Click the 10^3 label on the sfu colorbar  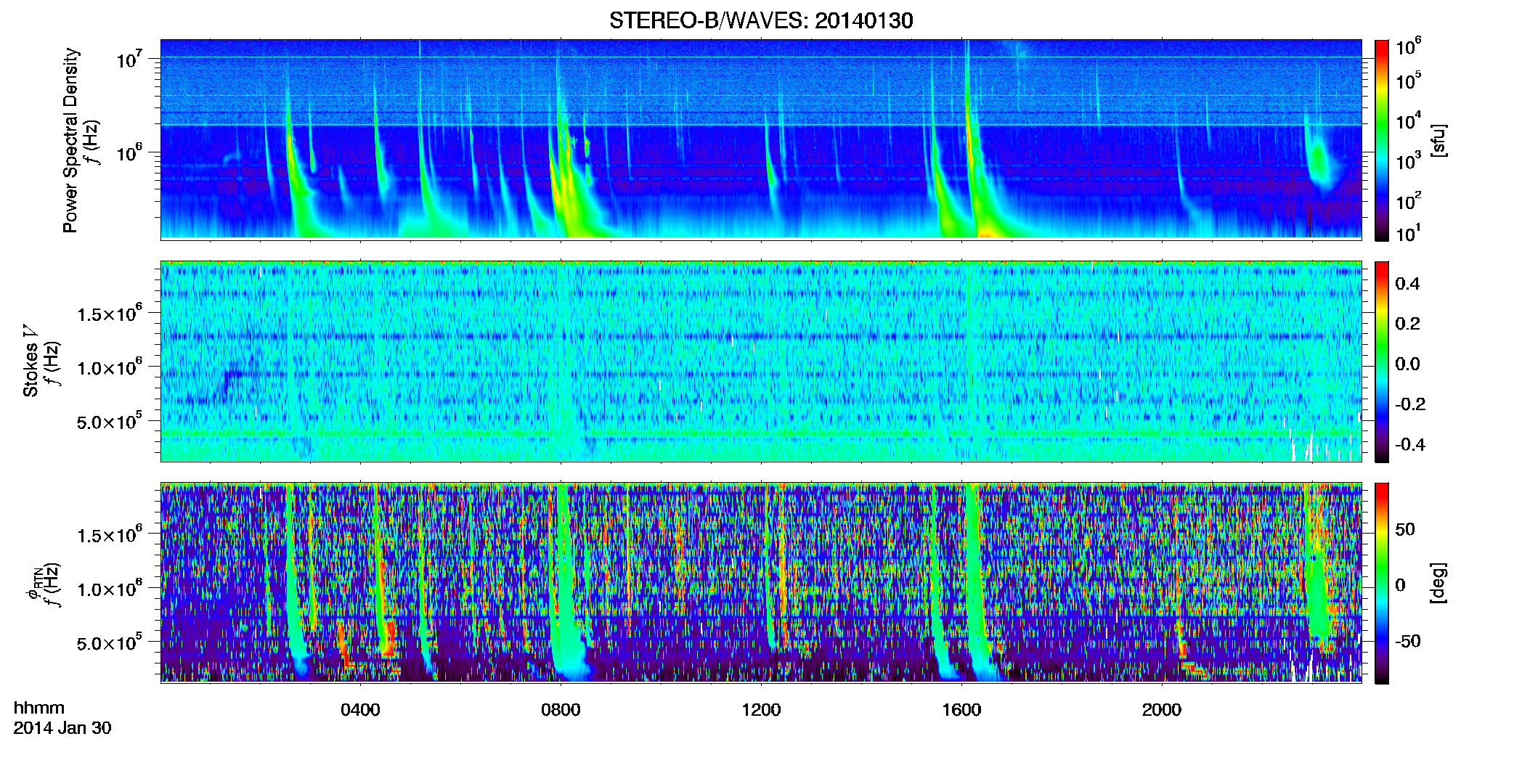[1409, 160]
